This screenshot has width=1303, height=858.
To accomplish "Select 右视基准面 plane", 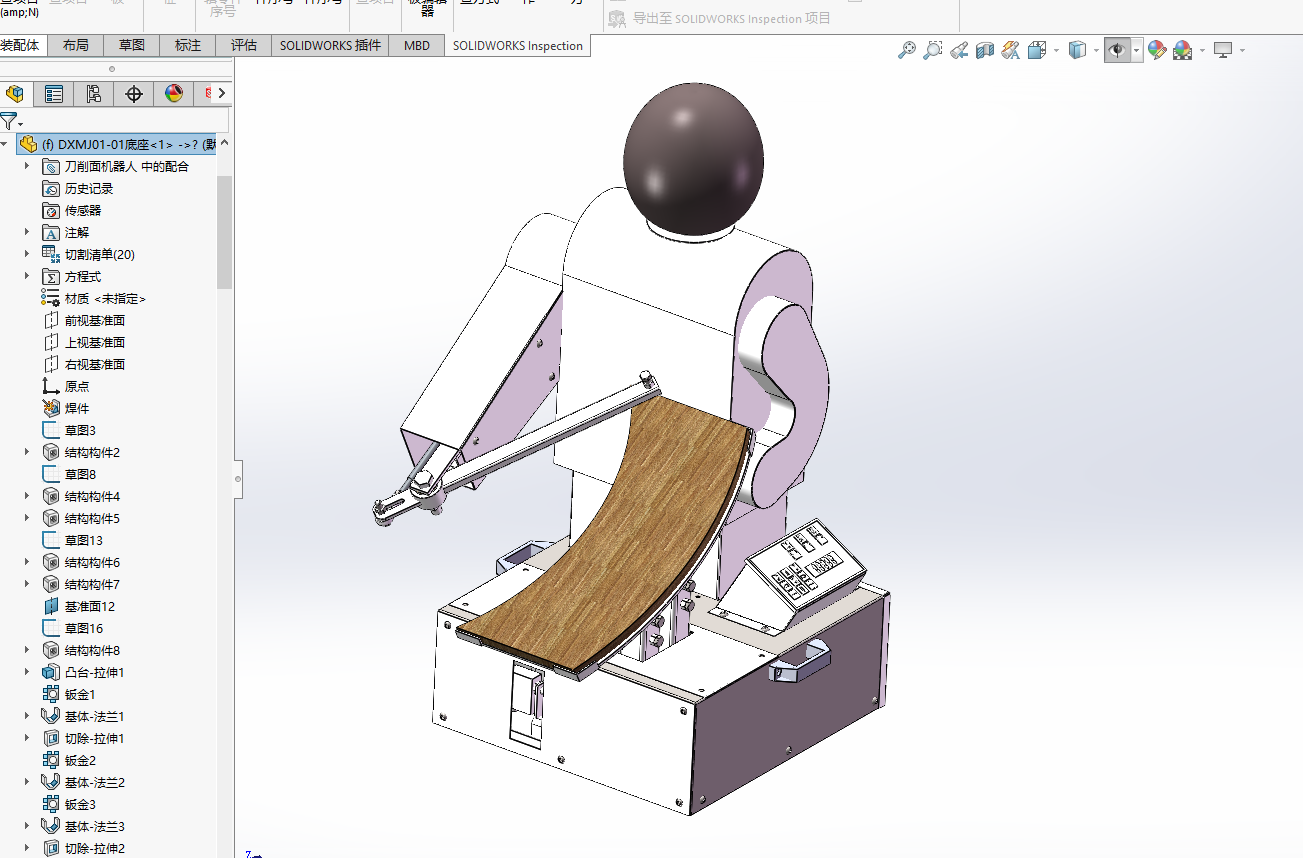I will coord(95,364).
